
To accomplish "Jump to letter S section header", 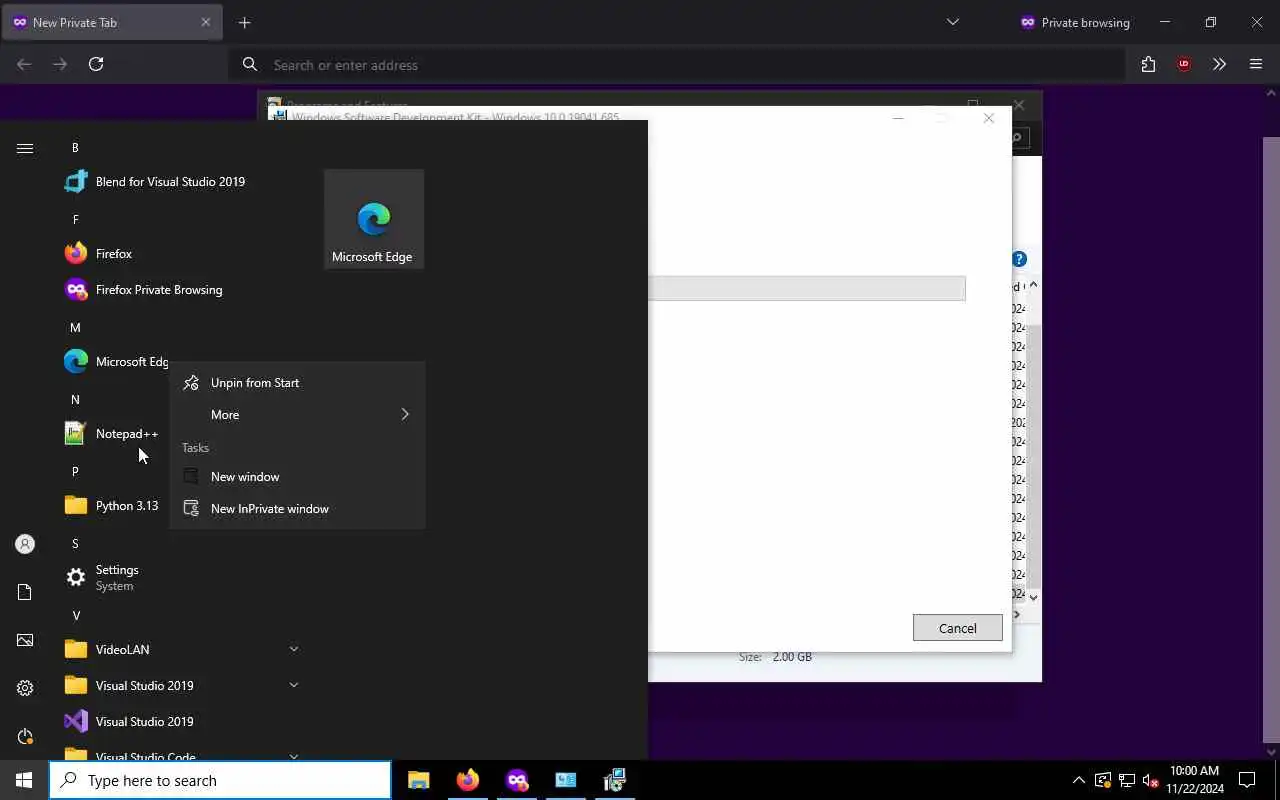I will pos(75,544).
